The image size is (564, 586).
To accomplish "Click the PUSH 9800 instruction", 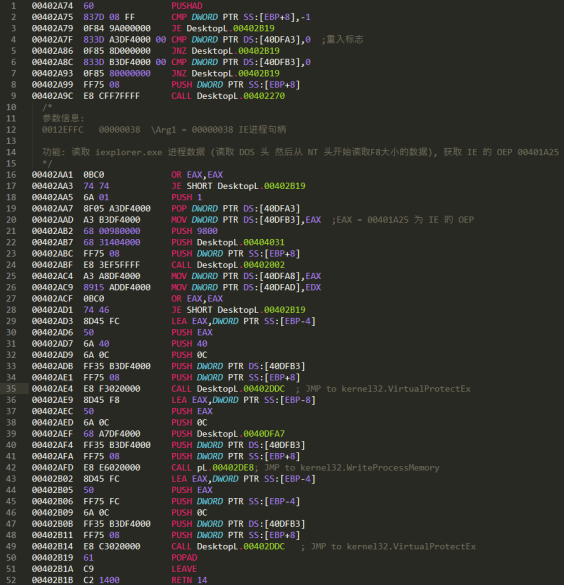I will click(194, 231).
